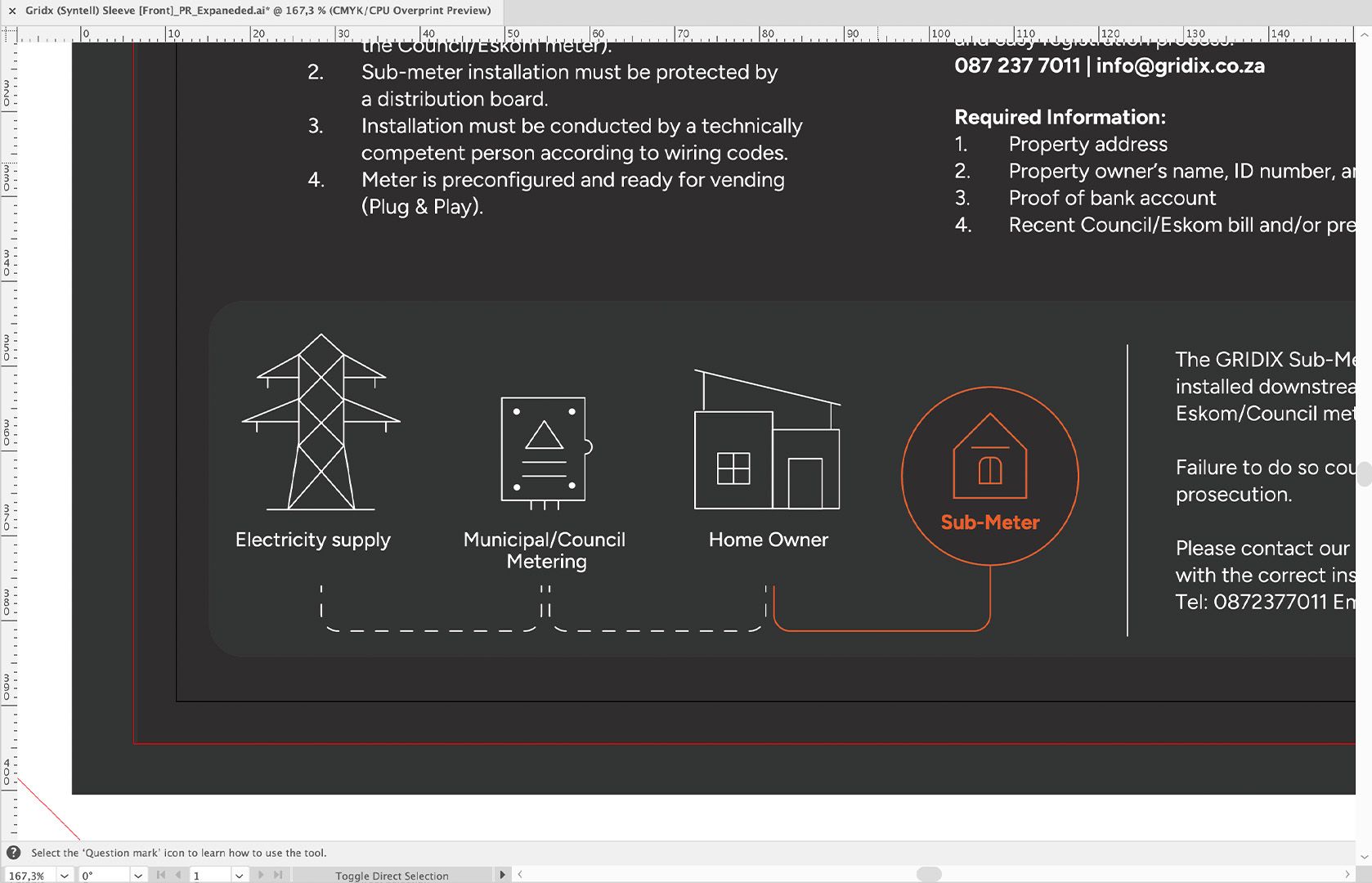Viewport: 1372px width, 883px height.
Task: Select the home owner house icon artwork
Action: (767, 440)
